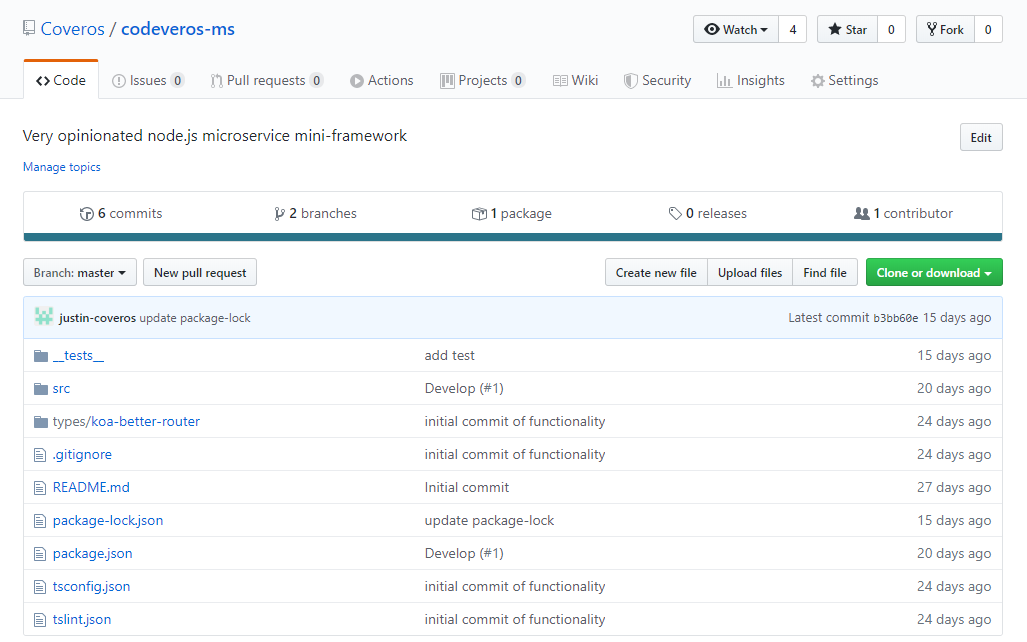Open the README.md file
Image resolution: width=1027 pixels, height=642 pixels.
[91, 487]
